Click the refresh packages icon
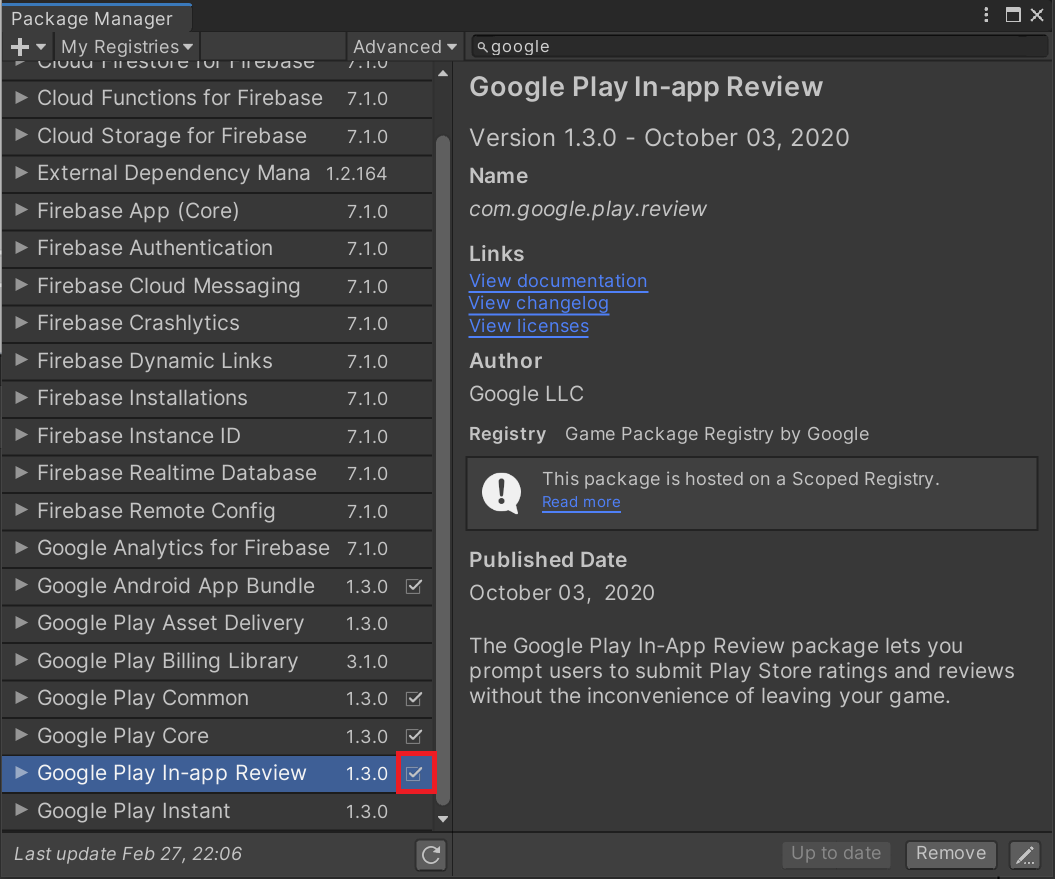1055x879 pixels. pyautogui.click(x=430, y=854)
